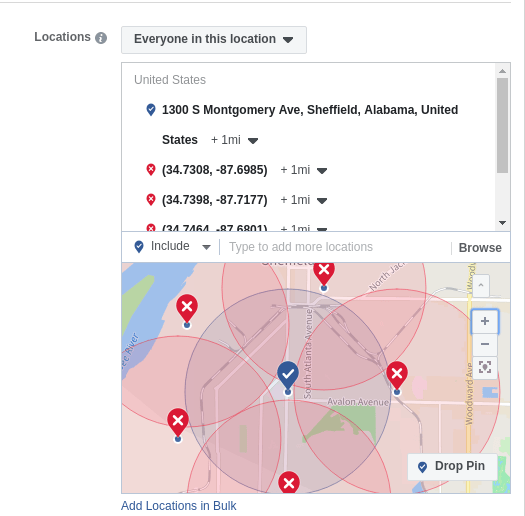Image resolution: width=525 pixels, height=516 pixels.
Task: Click the scroll-up arrow of the locations list
Action: [502, 71]
